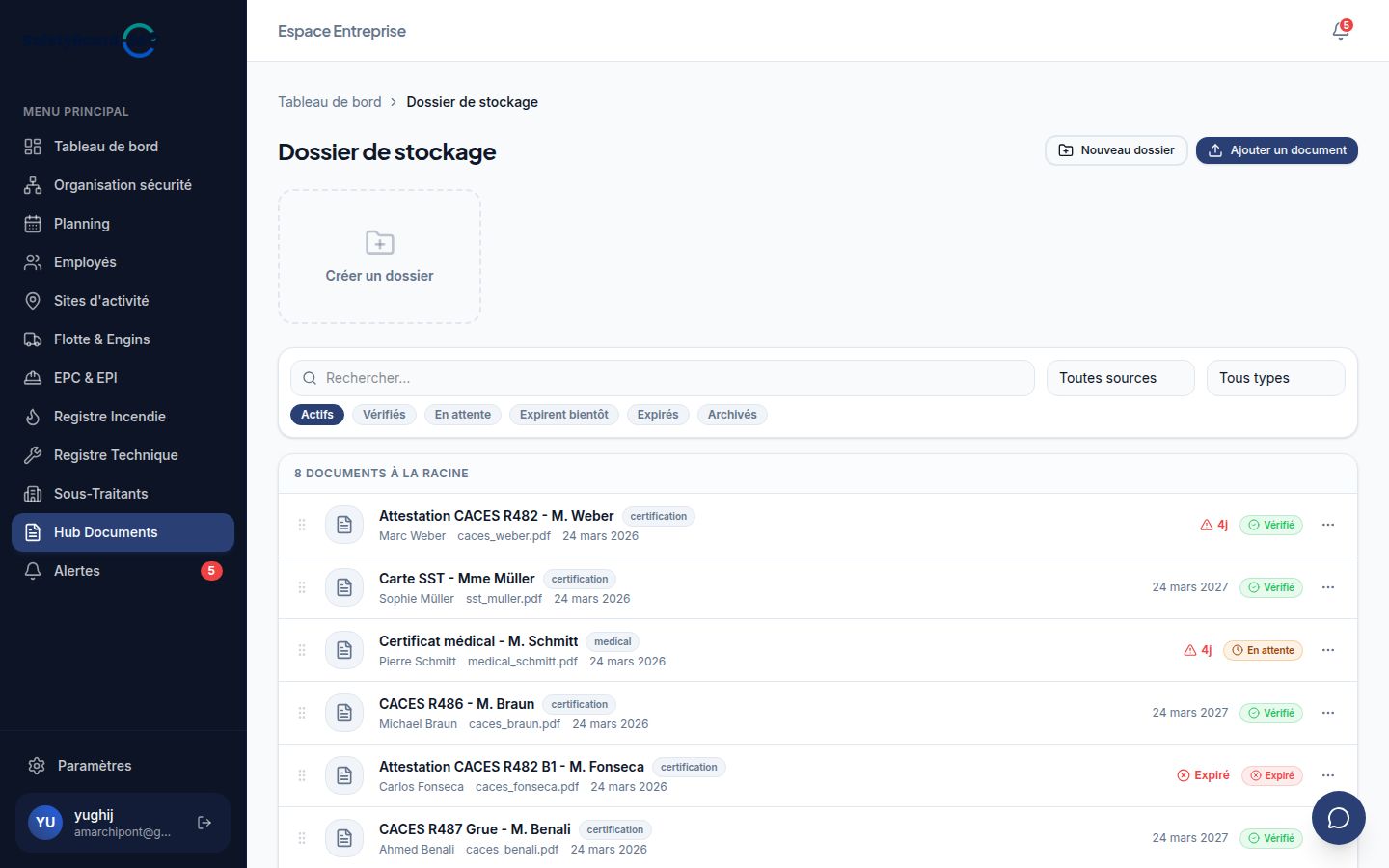Click the Créer un dossier card
Viewport: 1389px width, 868px height.
[380, 257]
